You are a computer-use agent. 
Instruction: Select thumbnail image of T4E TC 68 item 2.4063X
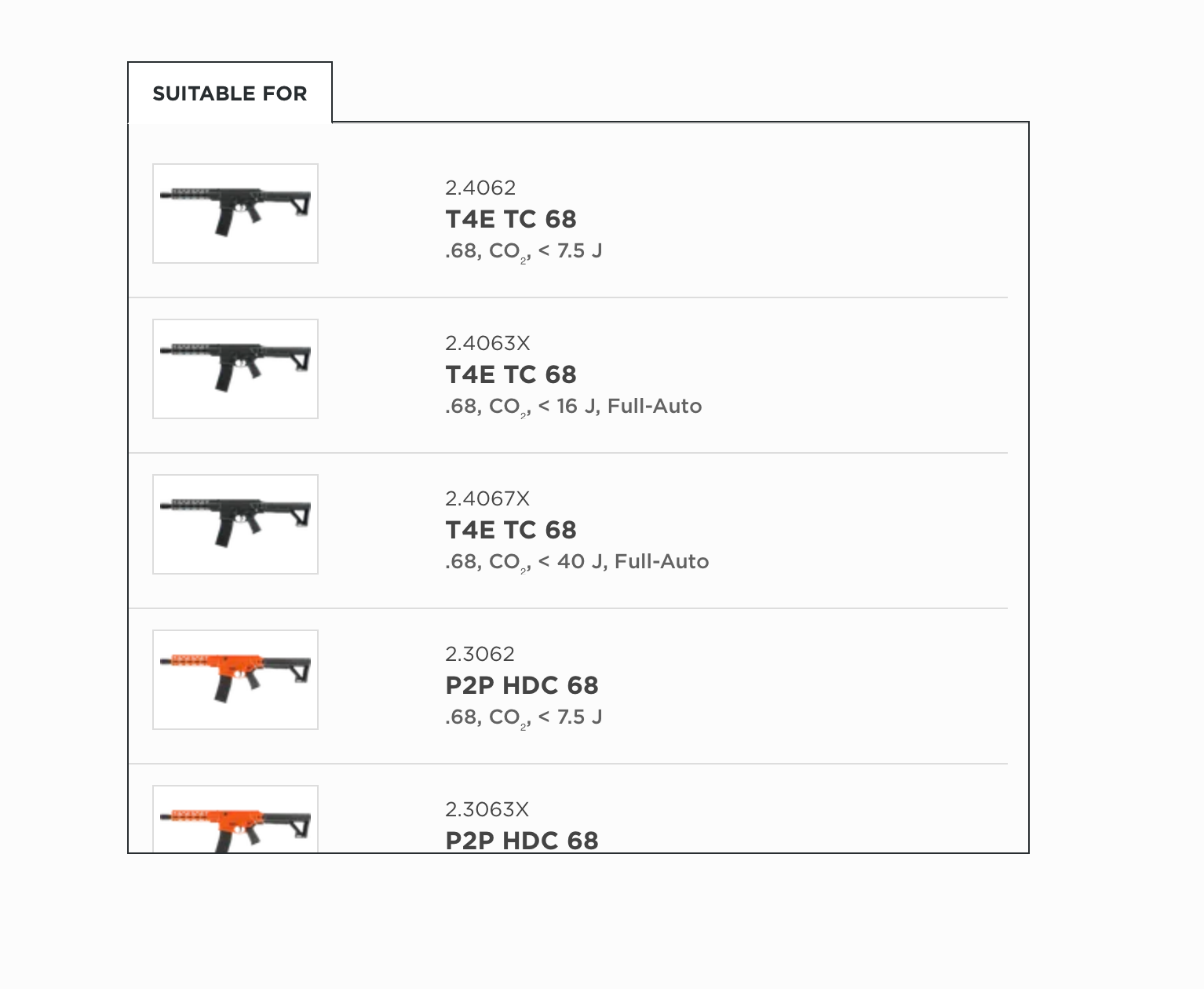pyautogui.click(x=235, y=368)
